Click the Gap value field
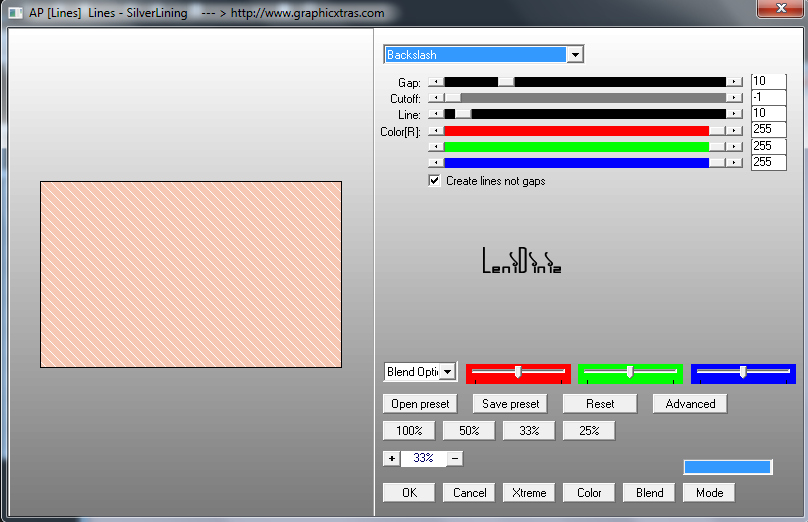The image size is (808, 522). point(768,81)
